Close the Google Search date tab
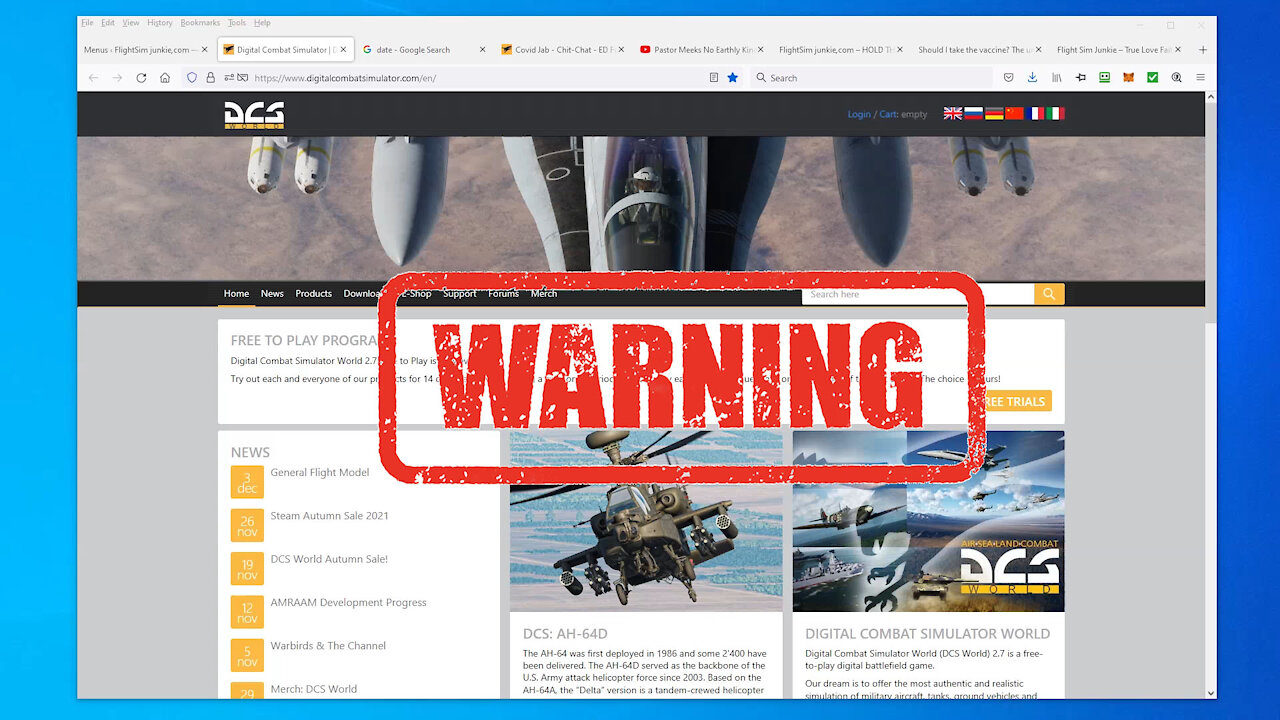 point(483,50)
